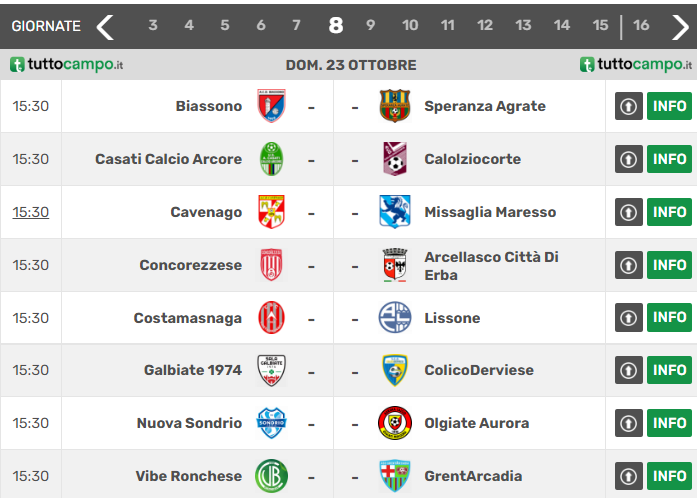The width and height of the screenshot is (697, 498).
Task: Click the Casati Calcio Arcore crest
Action: (270, 159)
